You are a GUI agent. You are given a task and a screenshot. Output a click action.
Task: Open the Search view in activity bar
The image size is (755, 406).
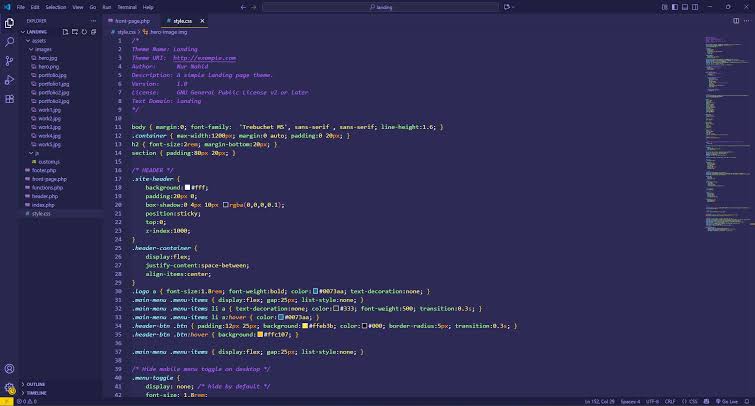click(9, 42)
